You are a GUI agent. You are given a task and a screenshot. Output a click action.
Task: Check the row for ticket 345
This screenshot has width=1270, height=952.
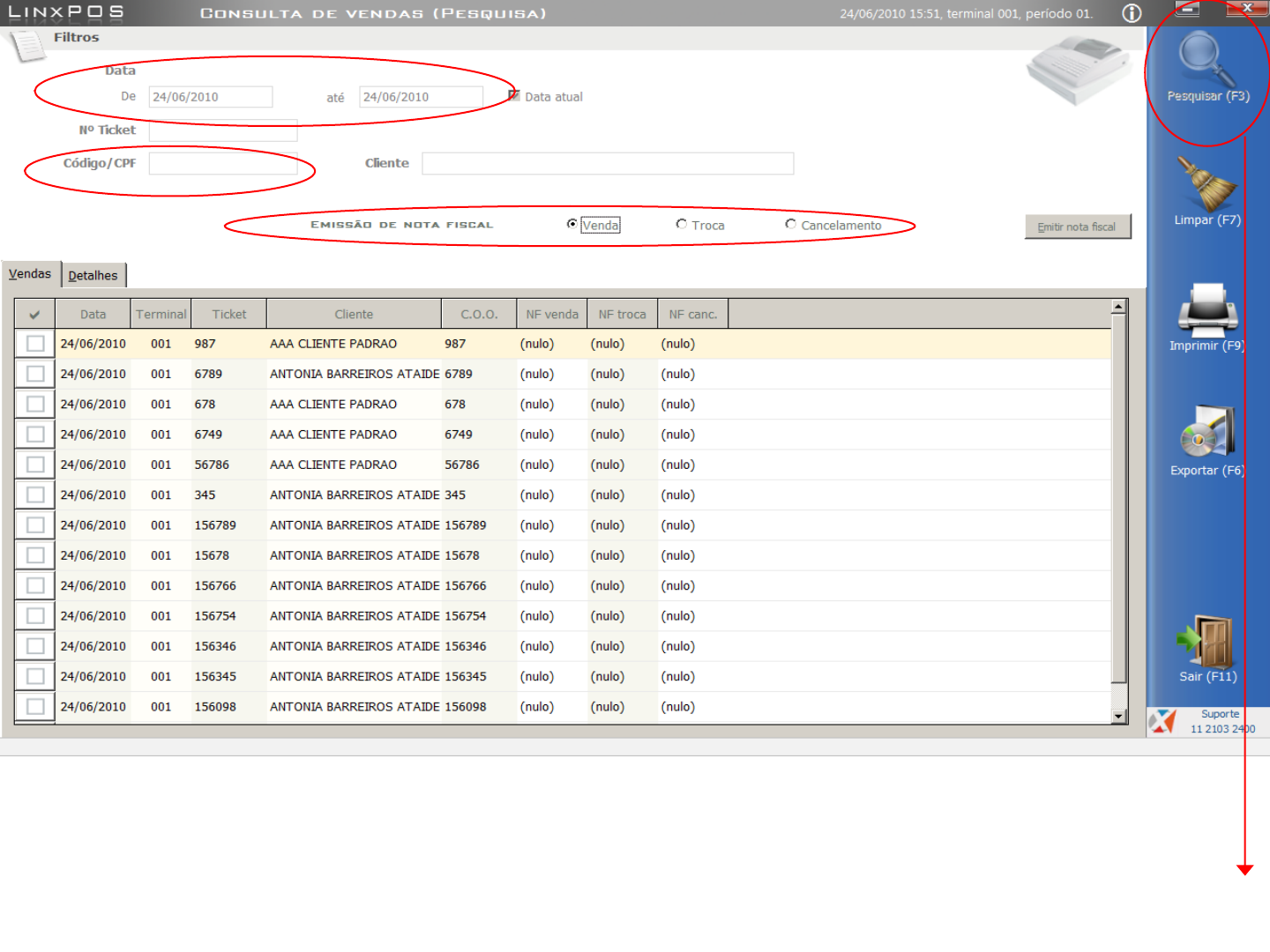tap(35, 495)
